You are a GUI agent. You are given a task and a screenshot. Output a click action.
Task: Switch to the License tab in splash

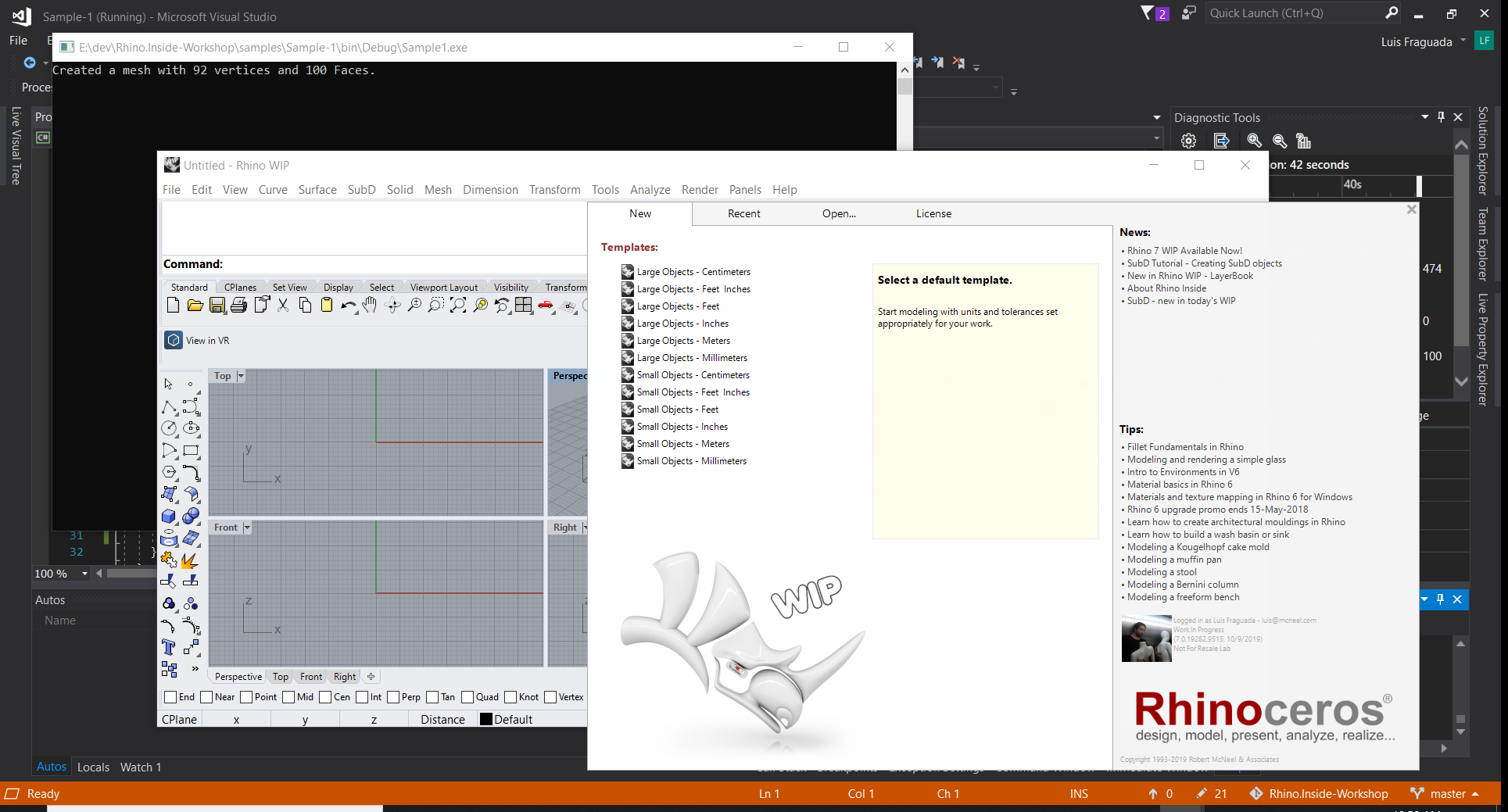pos(933,214)
